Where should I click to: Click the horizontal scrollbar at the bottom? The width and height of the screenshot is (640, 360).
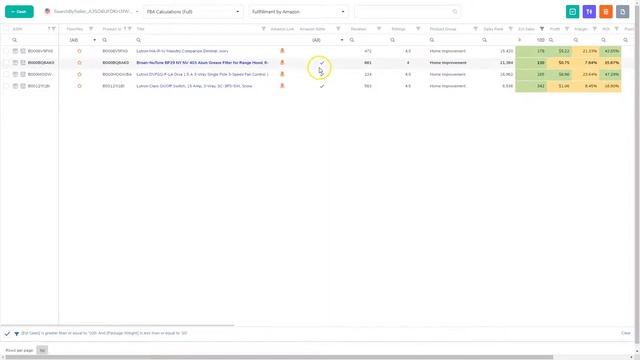click(x=279, y=357)
